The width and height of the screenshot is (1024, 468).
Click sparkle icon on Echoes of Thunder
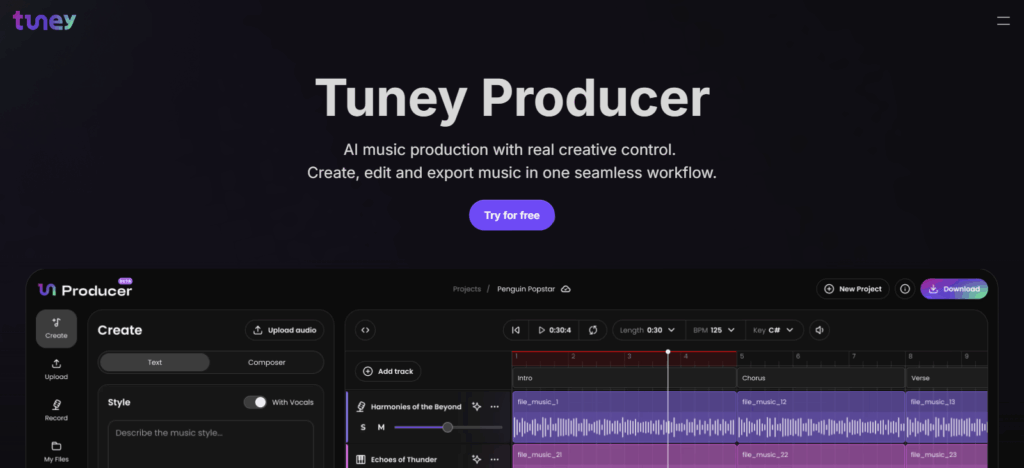point(477,460)
